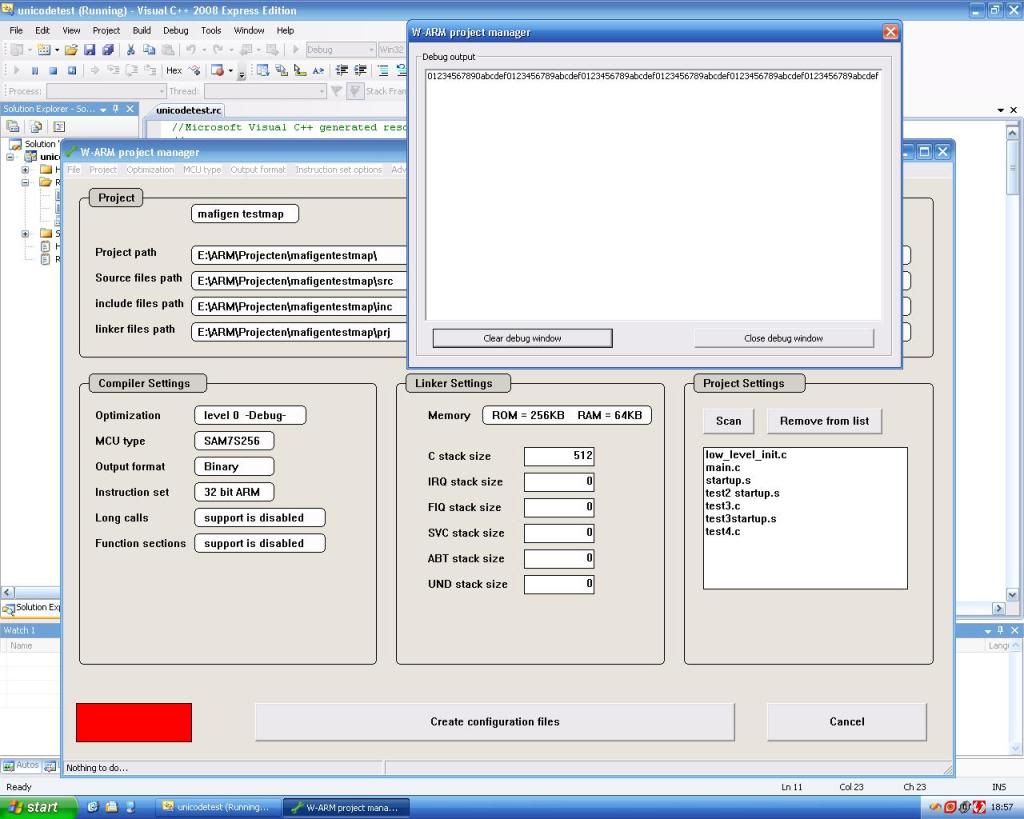This screenshot has width=1024, height=819.
Task: Open Solution Explorer window position dropdown
Action: click(x=103, y=110)
